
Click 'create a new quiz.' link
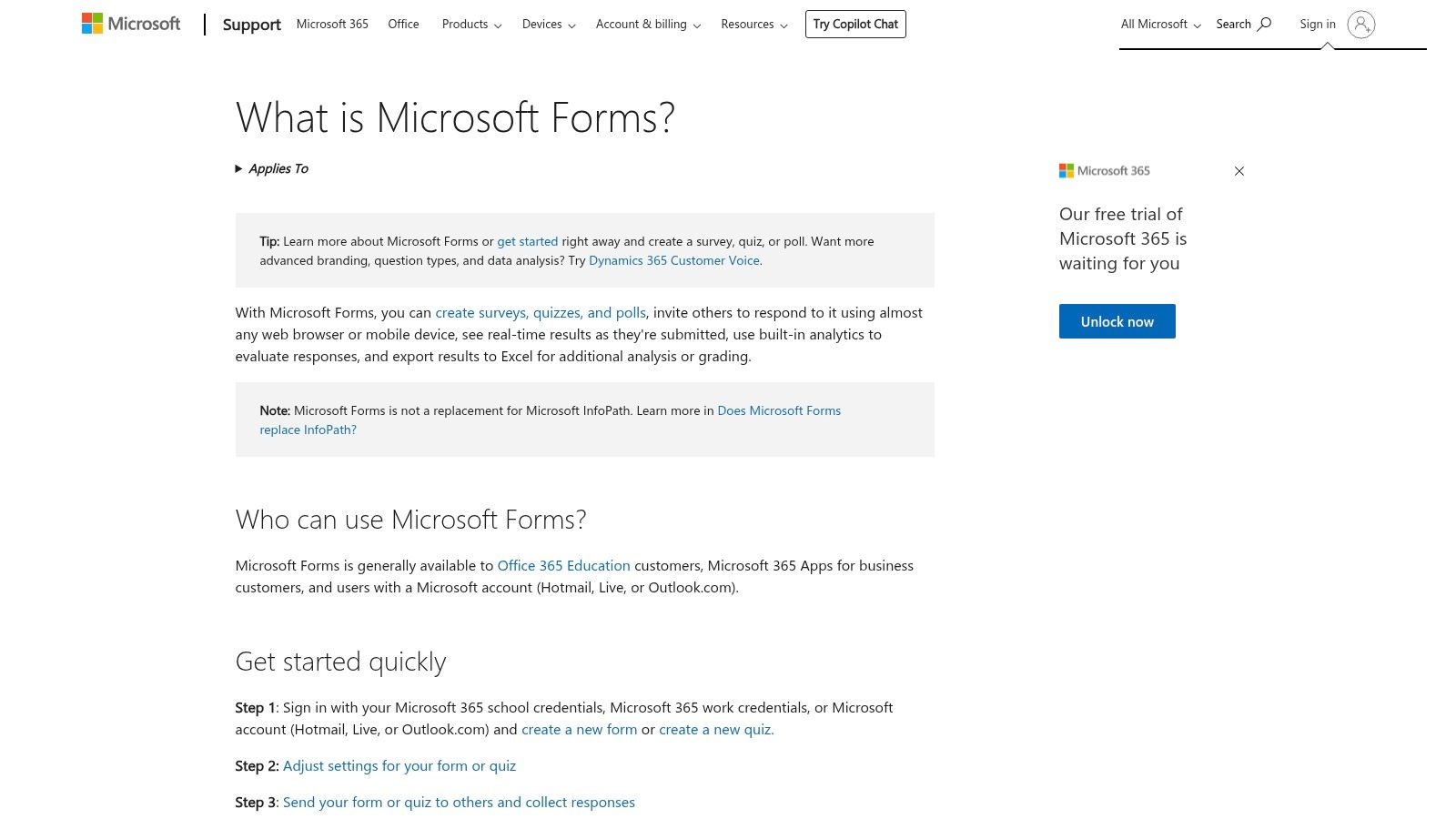tap(716, 729)
